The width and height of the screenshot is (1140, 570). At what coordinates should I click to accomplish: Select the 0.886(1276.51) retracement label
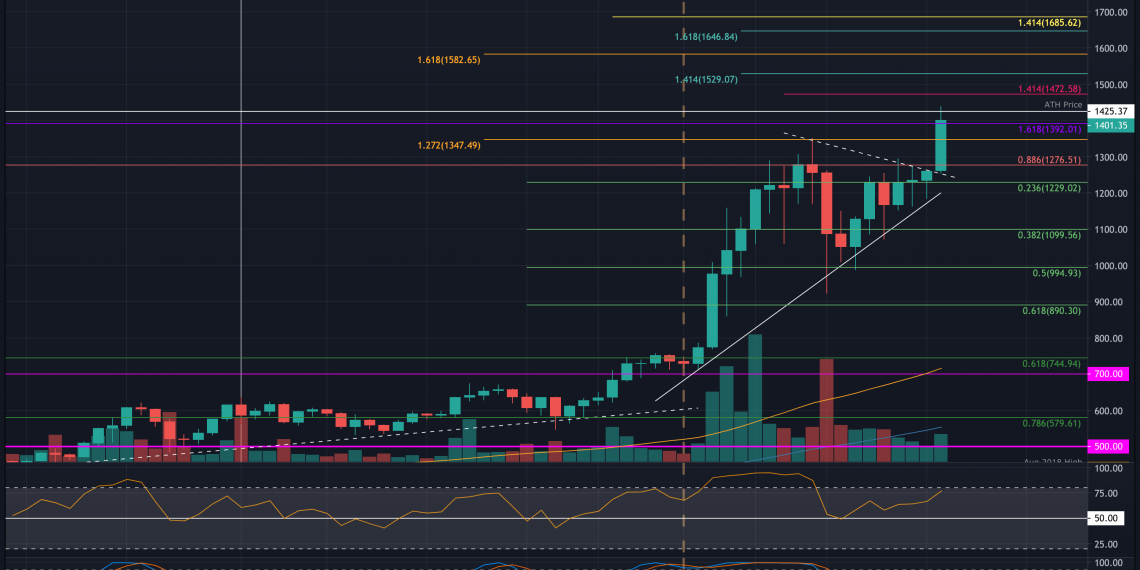[x=1049, y=160]
